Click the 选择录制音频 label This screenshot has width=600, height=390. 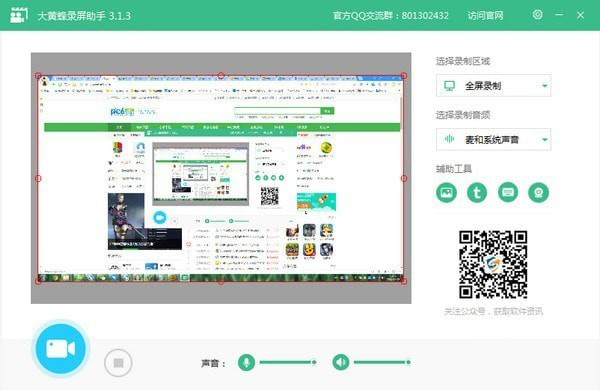point(463,115)
